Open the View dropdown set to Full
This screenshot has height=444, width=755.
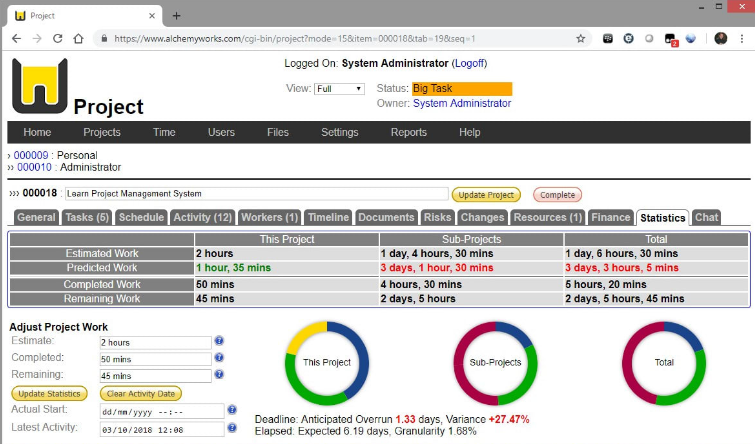click(x=339, y=89)
